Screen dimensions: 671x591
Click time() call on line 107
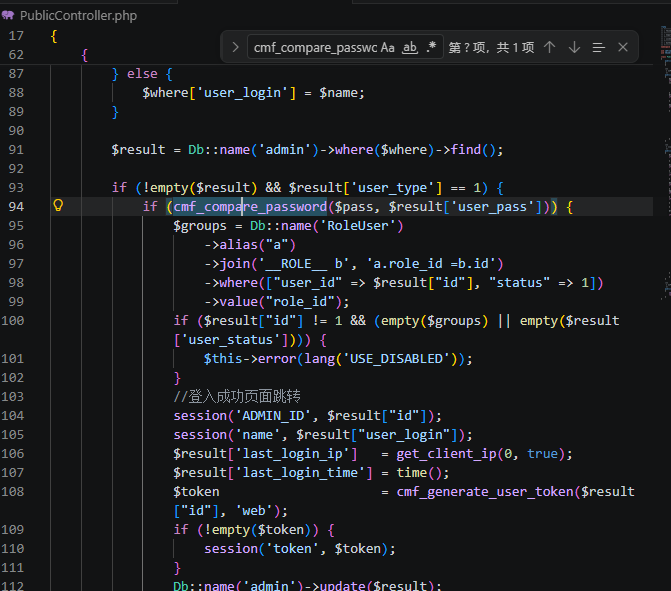(x=419, y=473)
